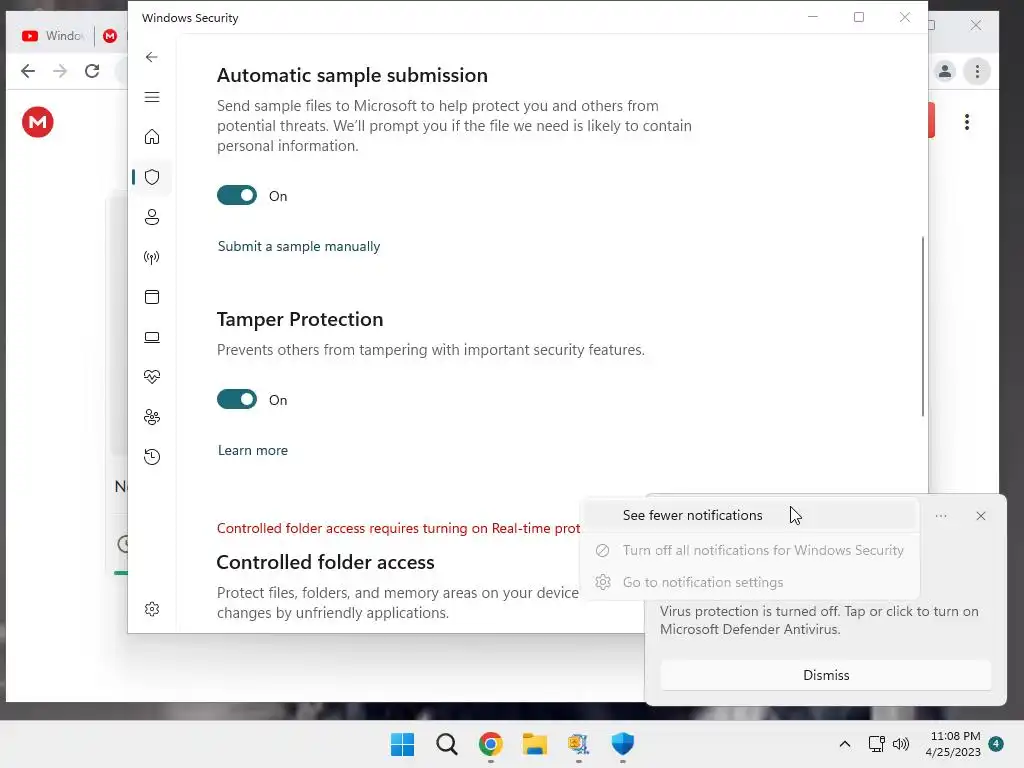Viewport: 1024px width, 768px height.
Task: Open Chrome profile avatar
Action: tap(944, 71)
